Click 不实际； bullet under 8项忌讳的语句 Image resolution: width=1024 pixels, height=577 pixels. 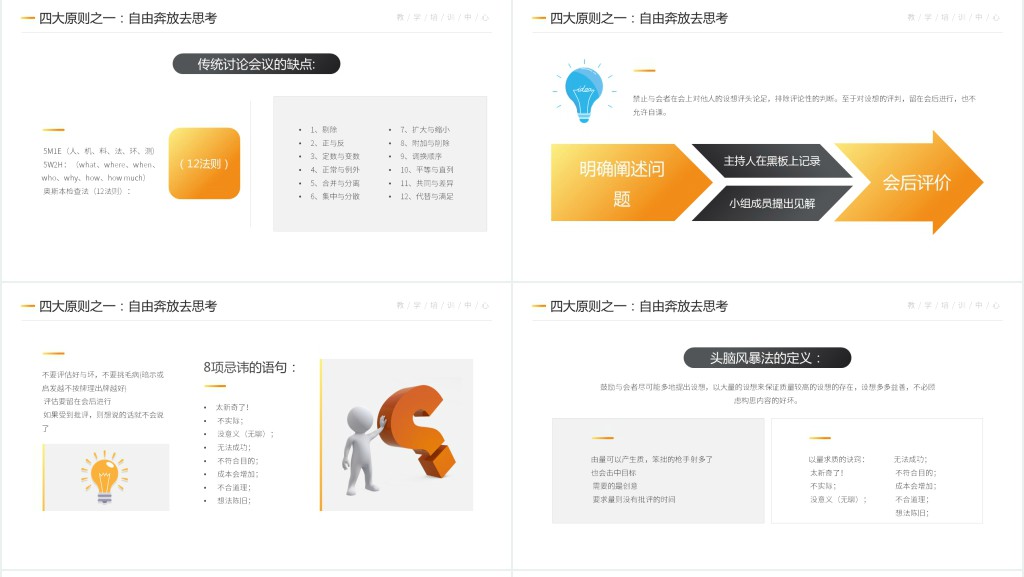[230, 421]
